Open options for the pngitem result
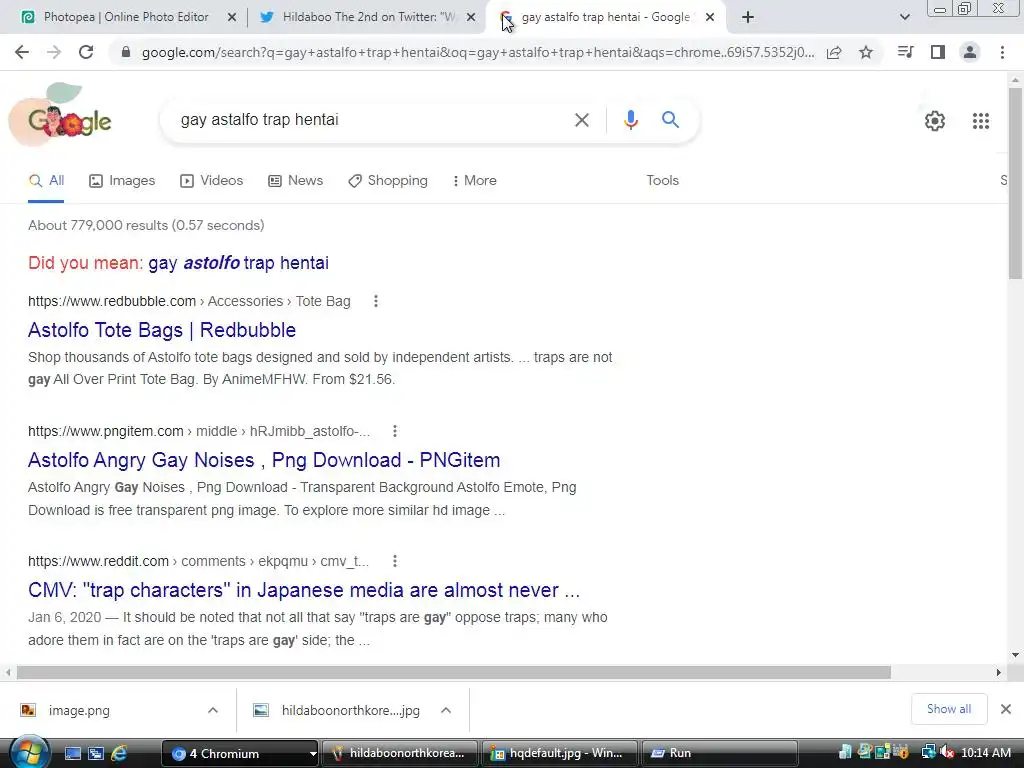The image size is (1024, 768). coord(394,431)
